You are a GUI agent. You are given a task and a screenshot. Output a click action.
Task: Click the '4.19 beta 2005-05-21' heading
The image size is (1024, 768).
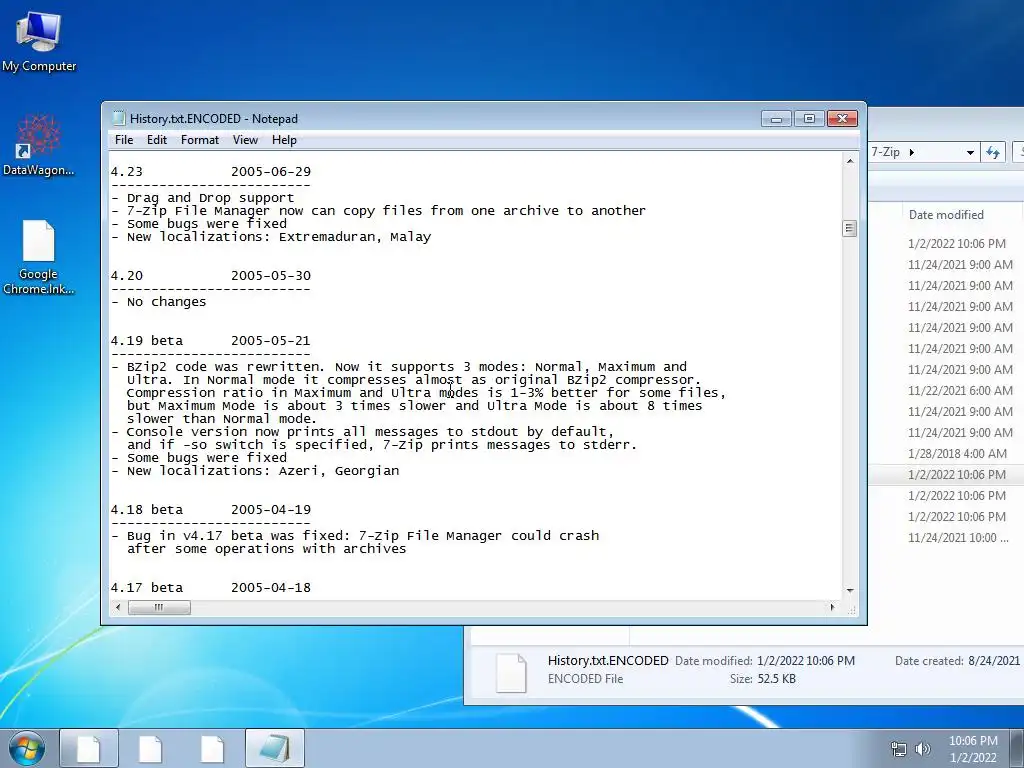coord(210,341)
